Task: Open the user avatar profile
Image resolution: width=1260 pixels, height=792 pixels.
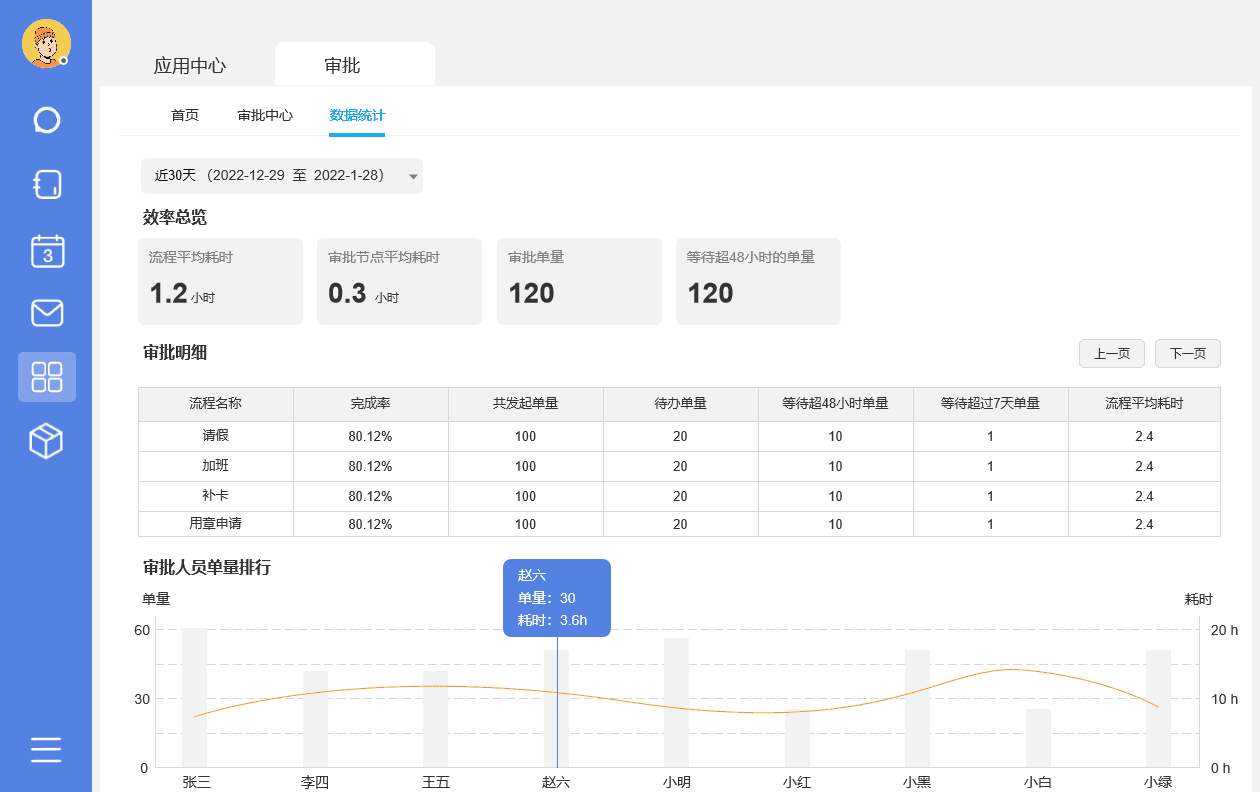Action: [46, 44]
